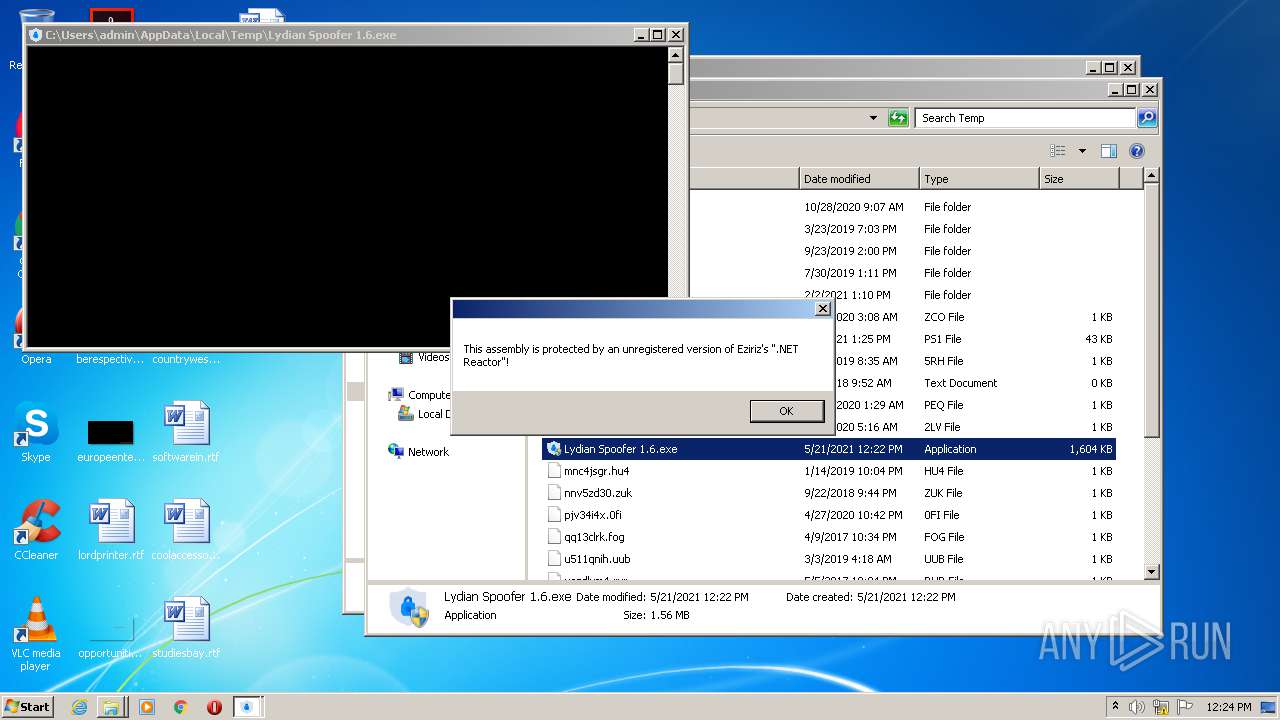This screenshot has height=720, width=1280.
Task: Select the europeente... desktop file
Action: click(111, 440)
